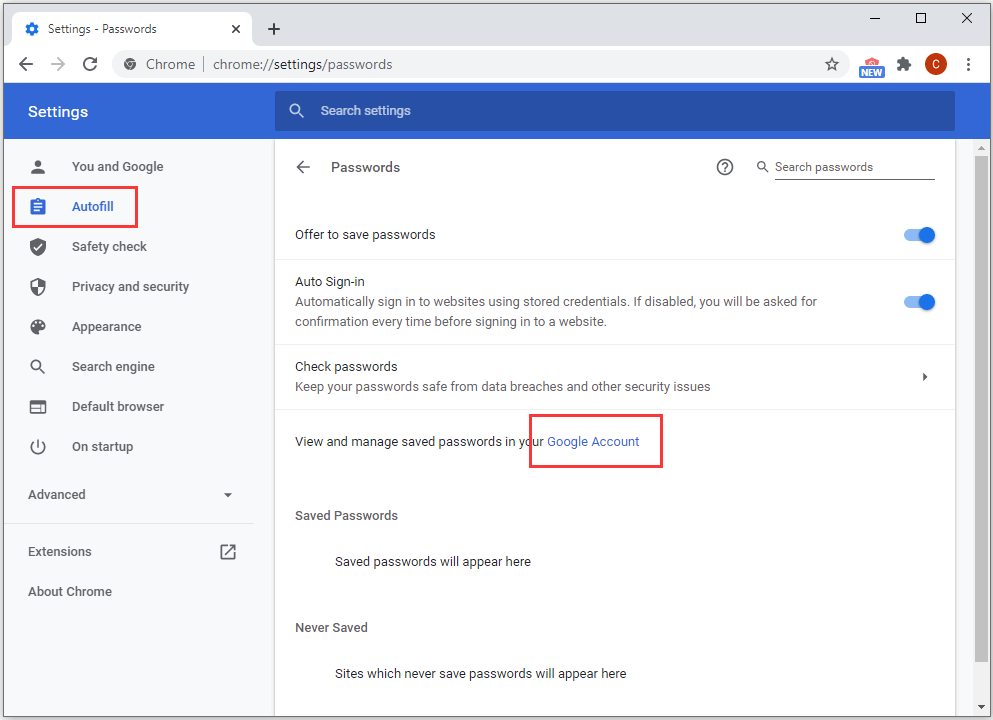
Task: Open the profile avatar labeled C
Action: 935,64
